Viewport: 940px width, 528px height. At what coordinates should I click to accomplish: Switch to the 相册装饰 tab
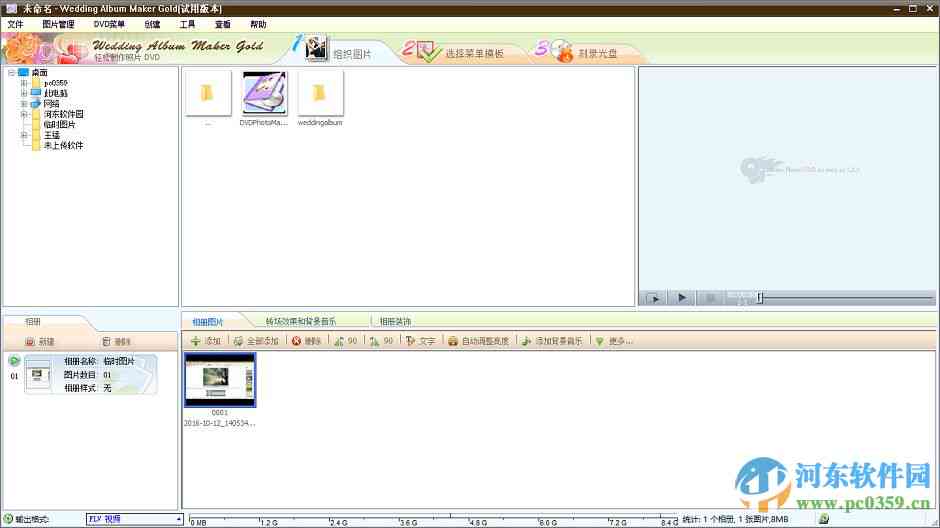(x=396, y=322)
